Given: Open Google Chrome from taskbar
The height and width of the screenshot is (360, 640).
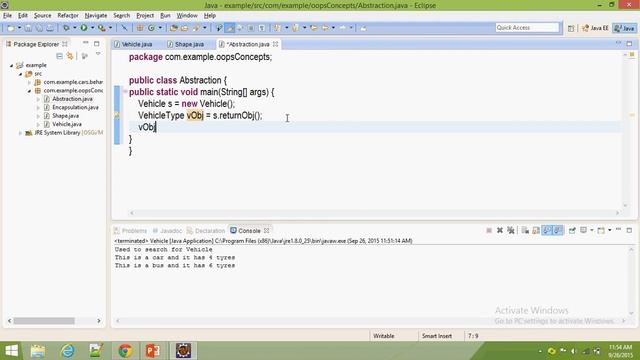Looking at the screenshot, I should 125,351.
